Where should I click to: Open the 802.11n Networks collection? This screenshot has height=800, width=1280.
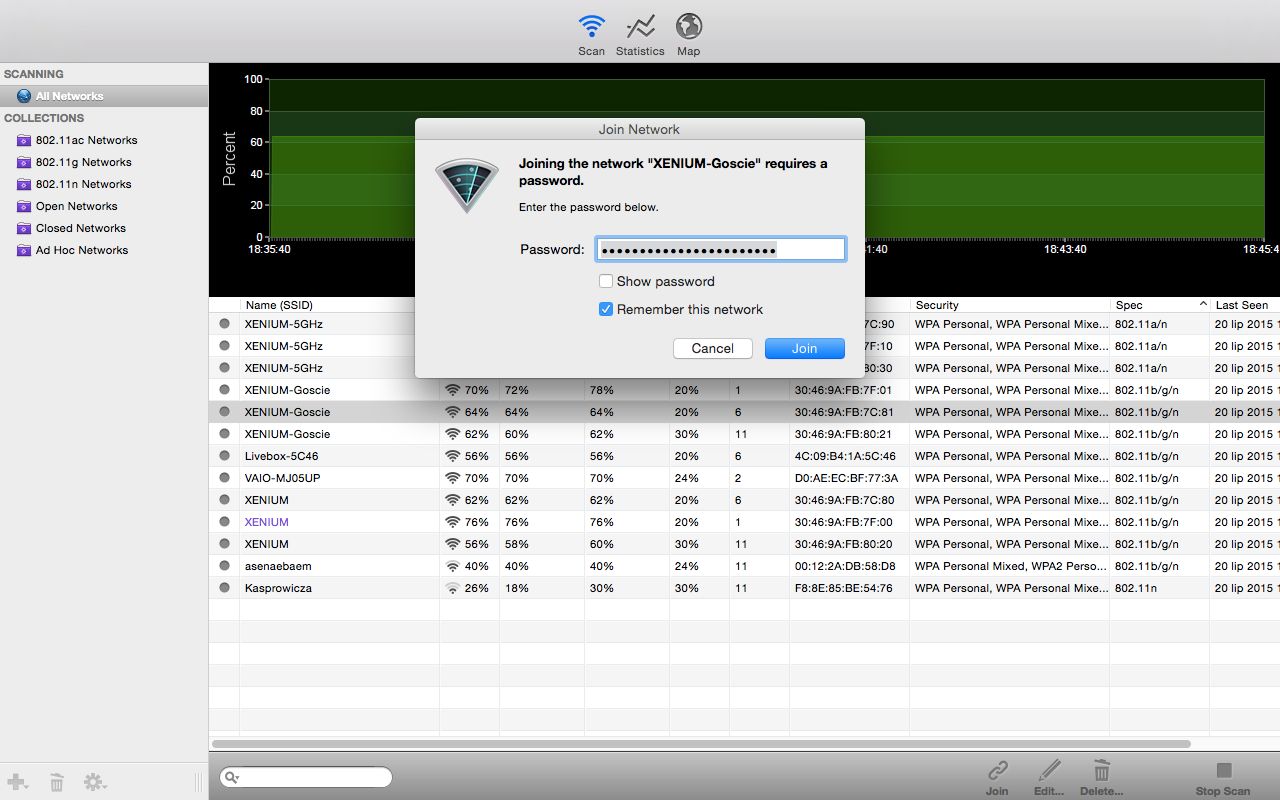83,184
